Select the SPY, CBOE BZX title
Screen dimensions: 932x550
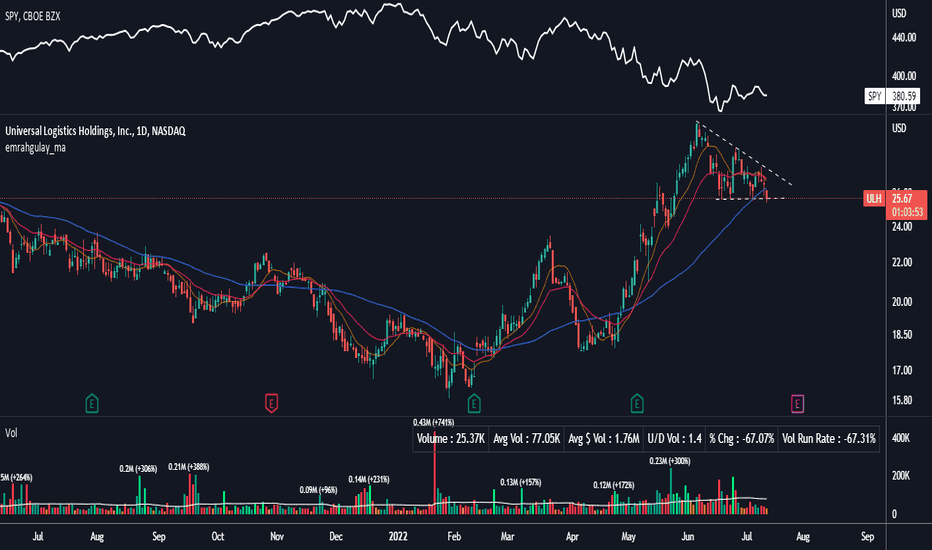click(x=33, y=17)
